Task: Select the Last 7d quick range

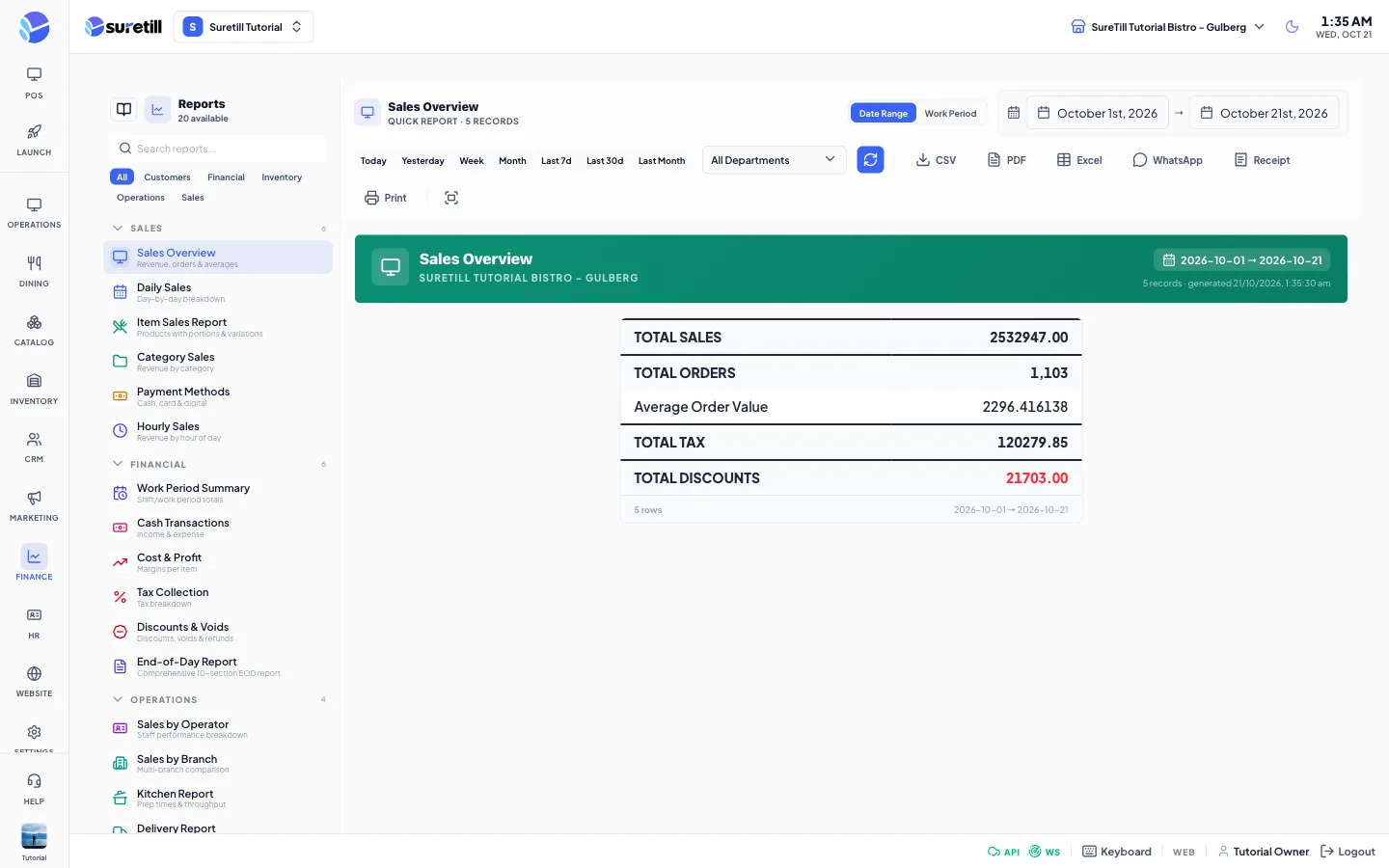Action: (556, 161)
